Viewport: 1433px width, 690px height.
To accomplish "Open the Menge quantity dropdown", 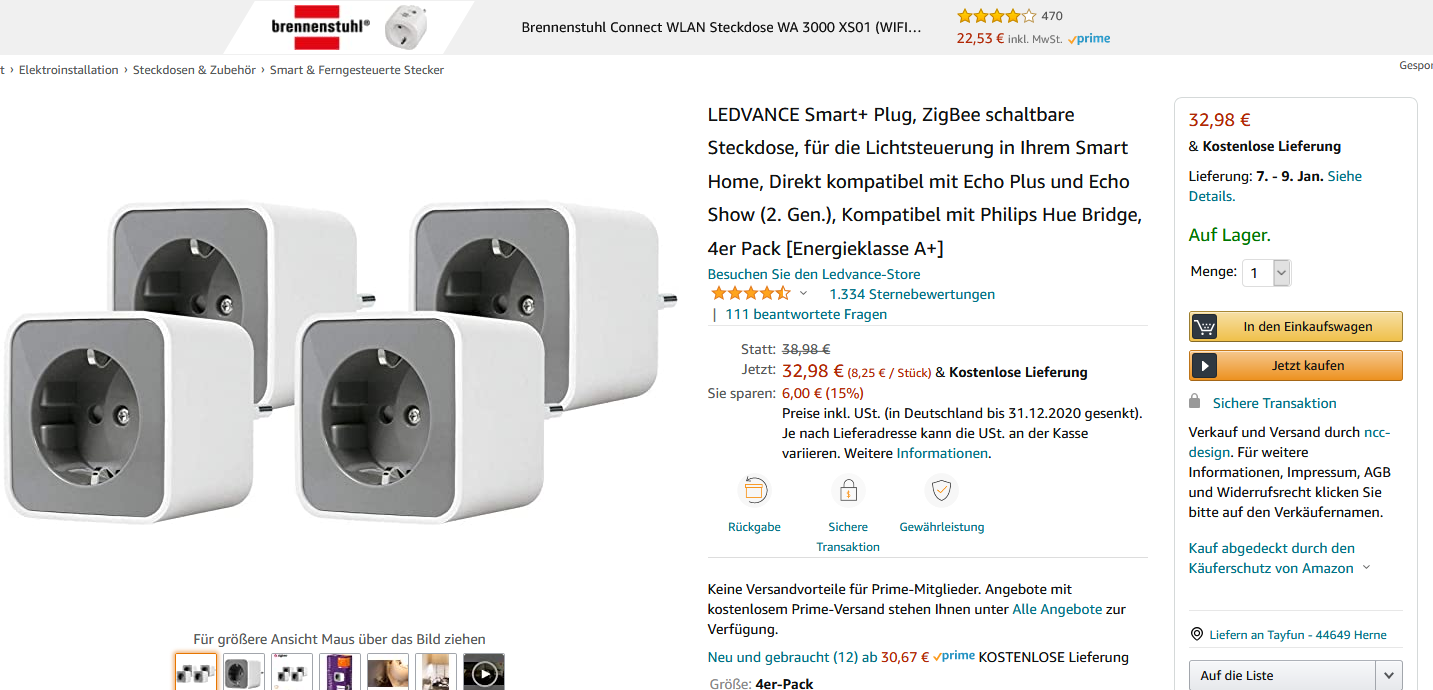I will (1266, 272).
